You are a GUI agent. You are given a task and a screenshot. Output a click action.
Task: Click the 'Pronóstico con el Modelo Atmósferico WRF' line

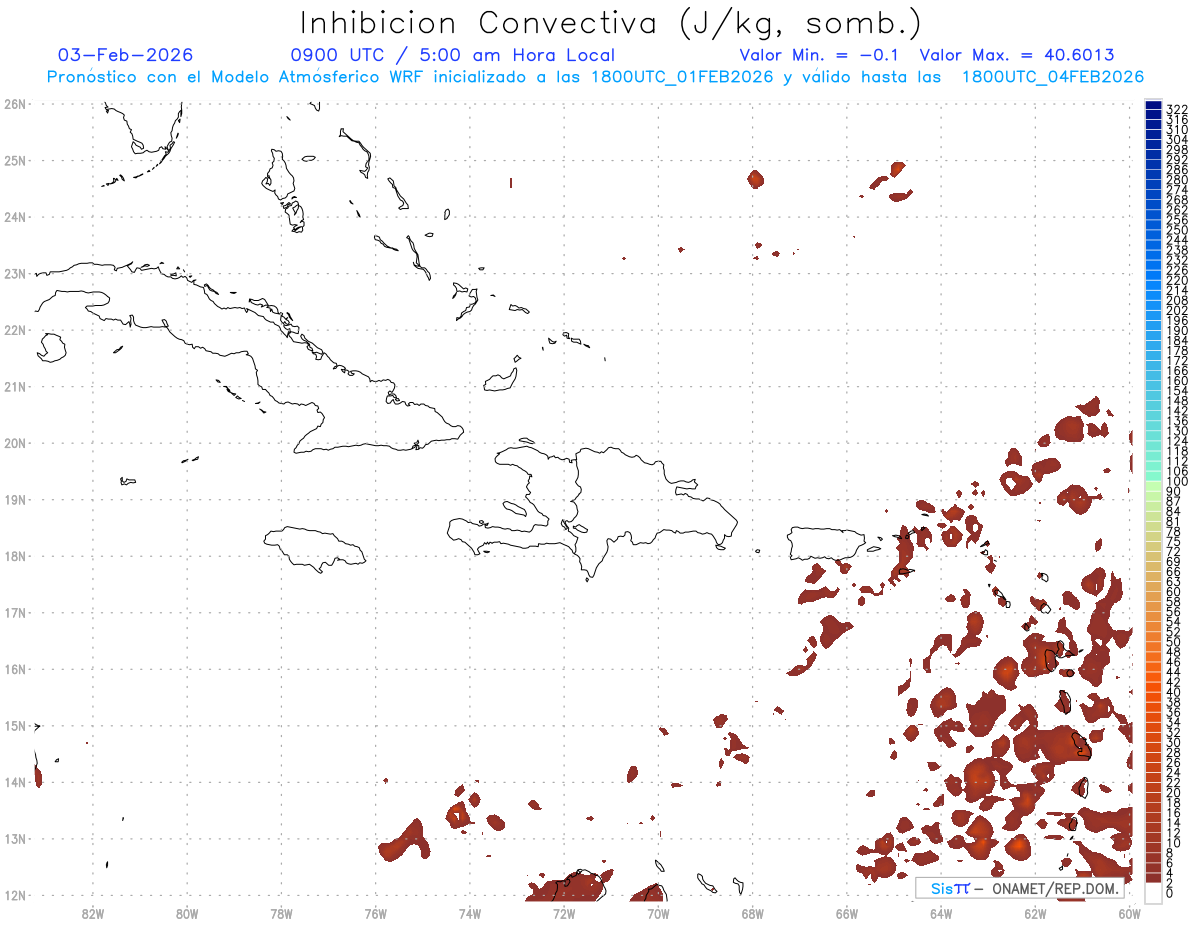(595, 77)
